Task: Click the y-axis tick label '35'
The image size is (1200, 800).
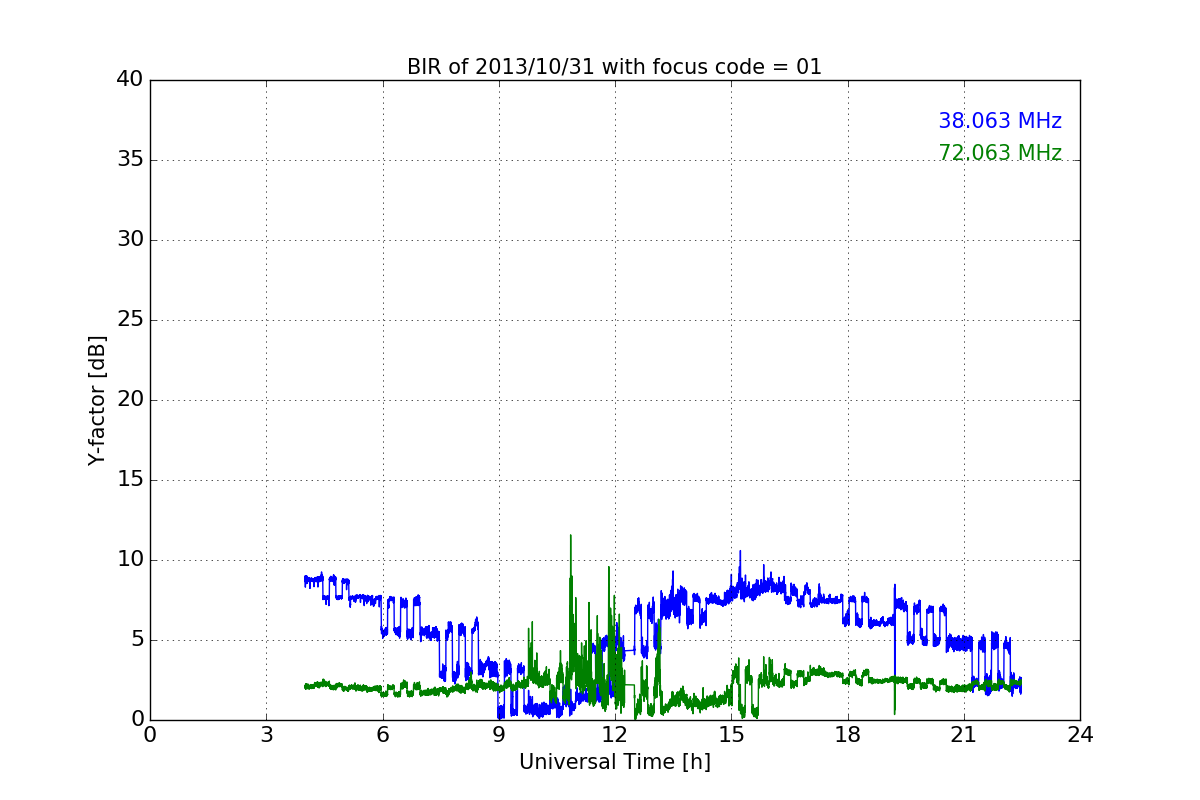Action: coord(130,160)
